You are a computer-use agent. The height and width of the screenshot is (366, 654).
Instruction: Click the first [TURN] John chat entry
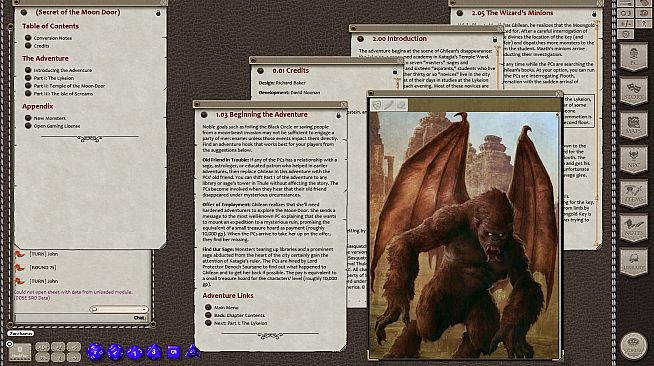coord(43,254)
